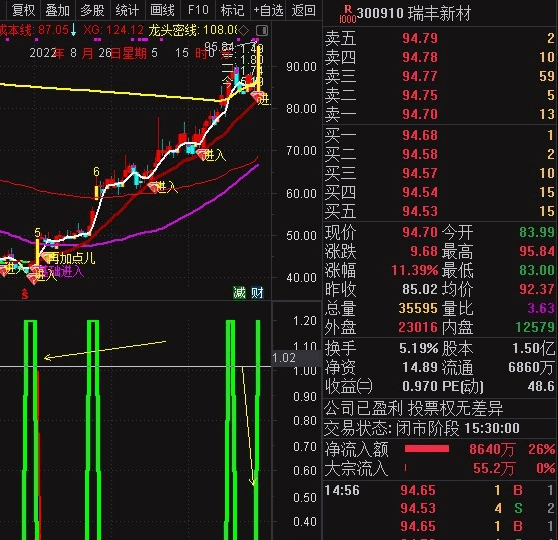Click the diamond icon after 龙头密线 value
Image resolution: width=558 pixels, height=540 pixels.
pyautogui.click(x=243, y=31)
